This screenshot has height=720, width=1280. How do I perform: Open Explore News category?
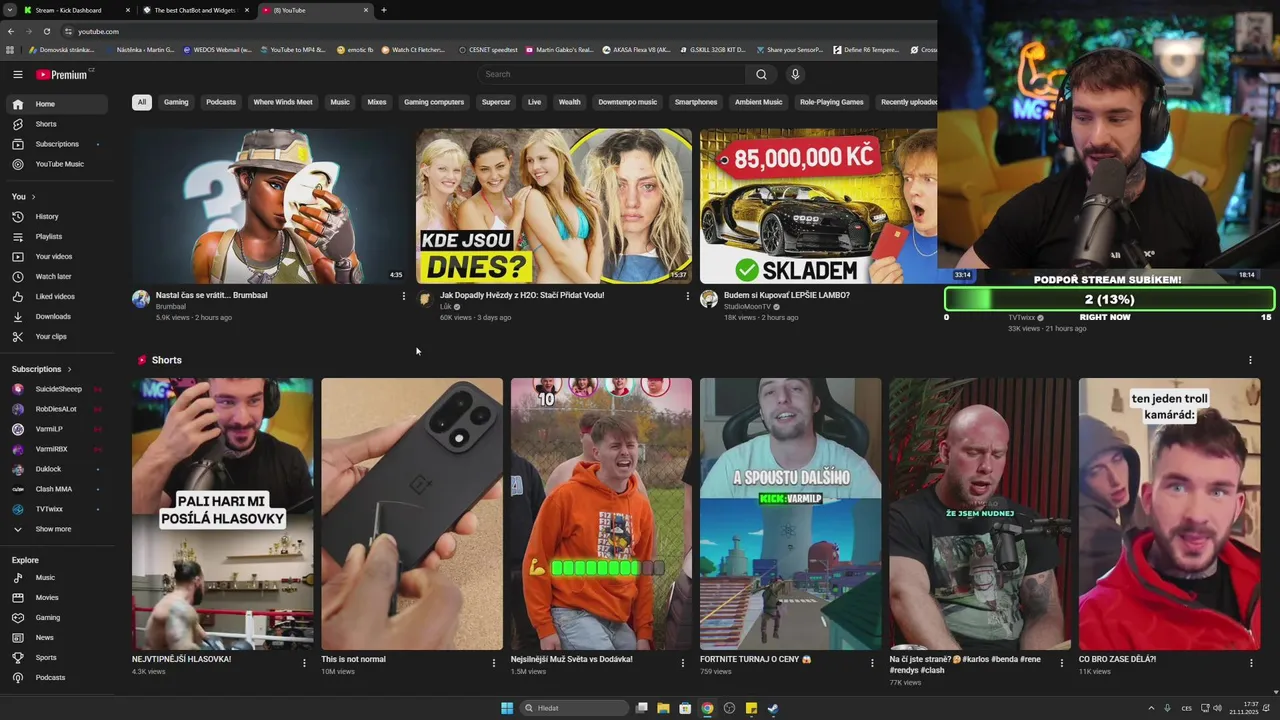click(x=55, y=637)
